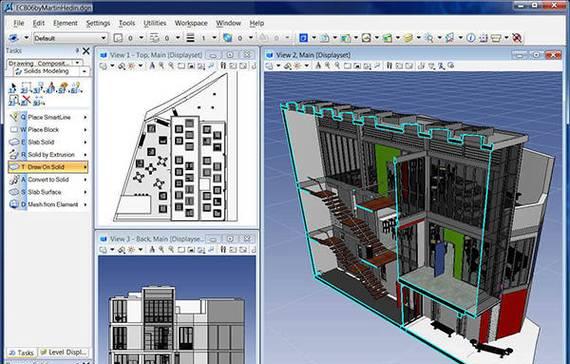Click Fit View icon in View 1 toolbar
This screenshot has height=364, width=570.
(191, 66)
